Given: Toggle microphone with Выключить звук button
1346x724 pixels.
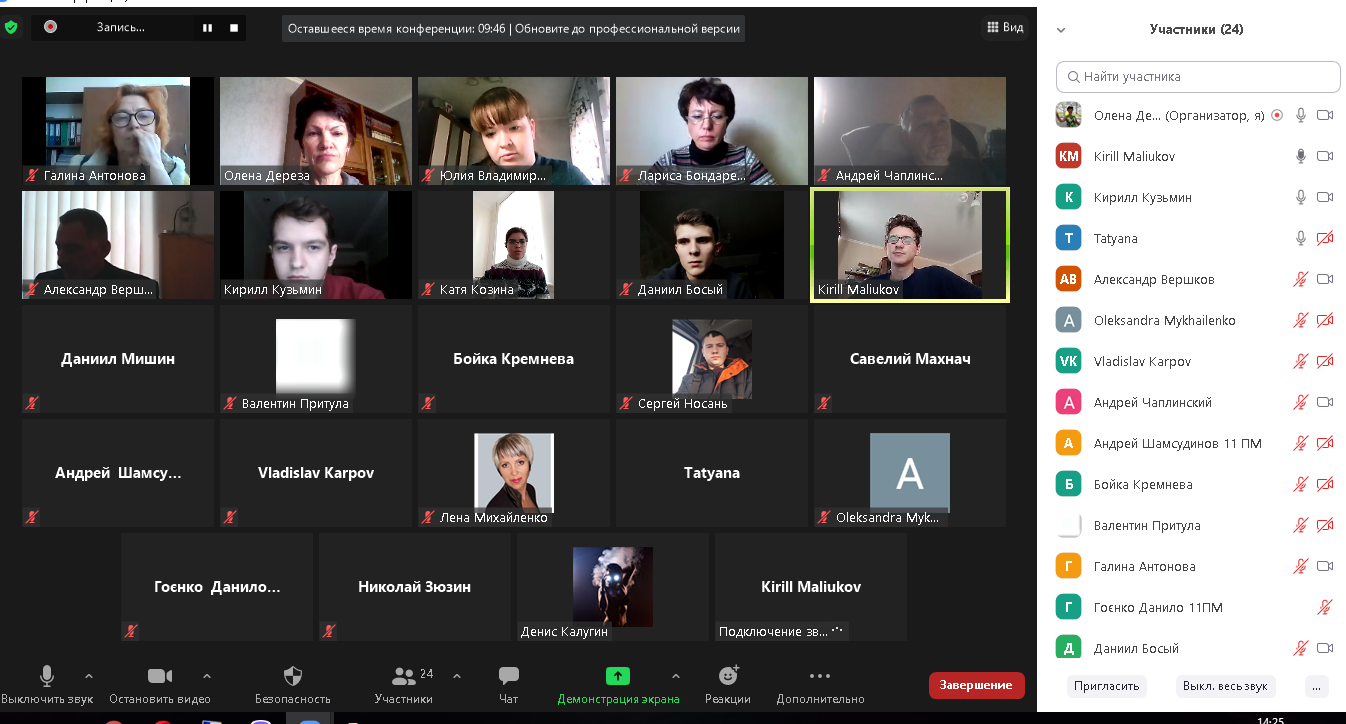Looking at the screenshot, I should 47,685.
